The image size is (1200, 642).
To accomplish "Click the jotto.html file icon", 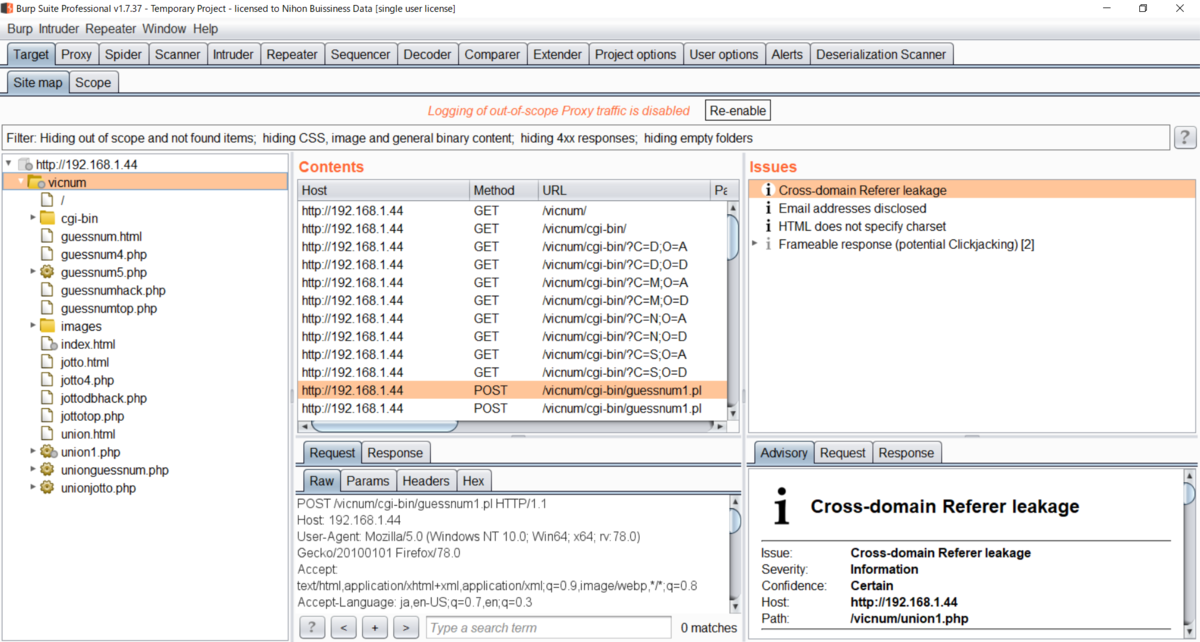I will (x=47, y=362).
